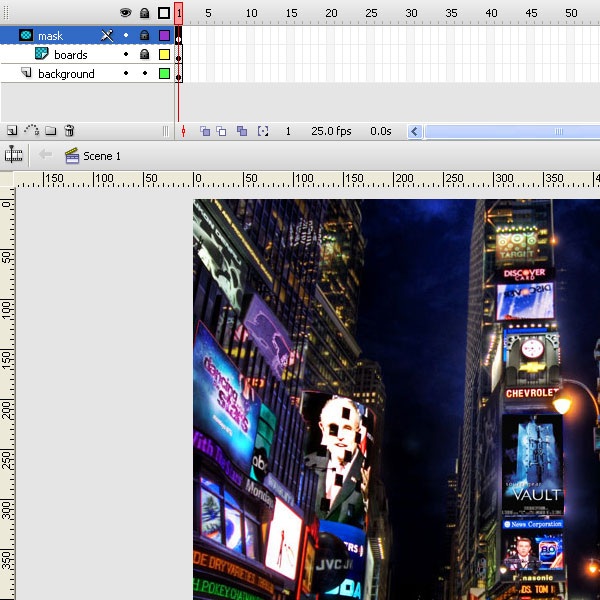Click the timeline horizontal scrollbar thumb

click(x=513, y=132)
